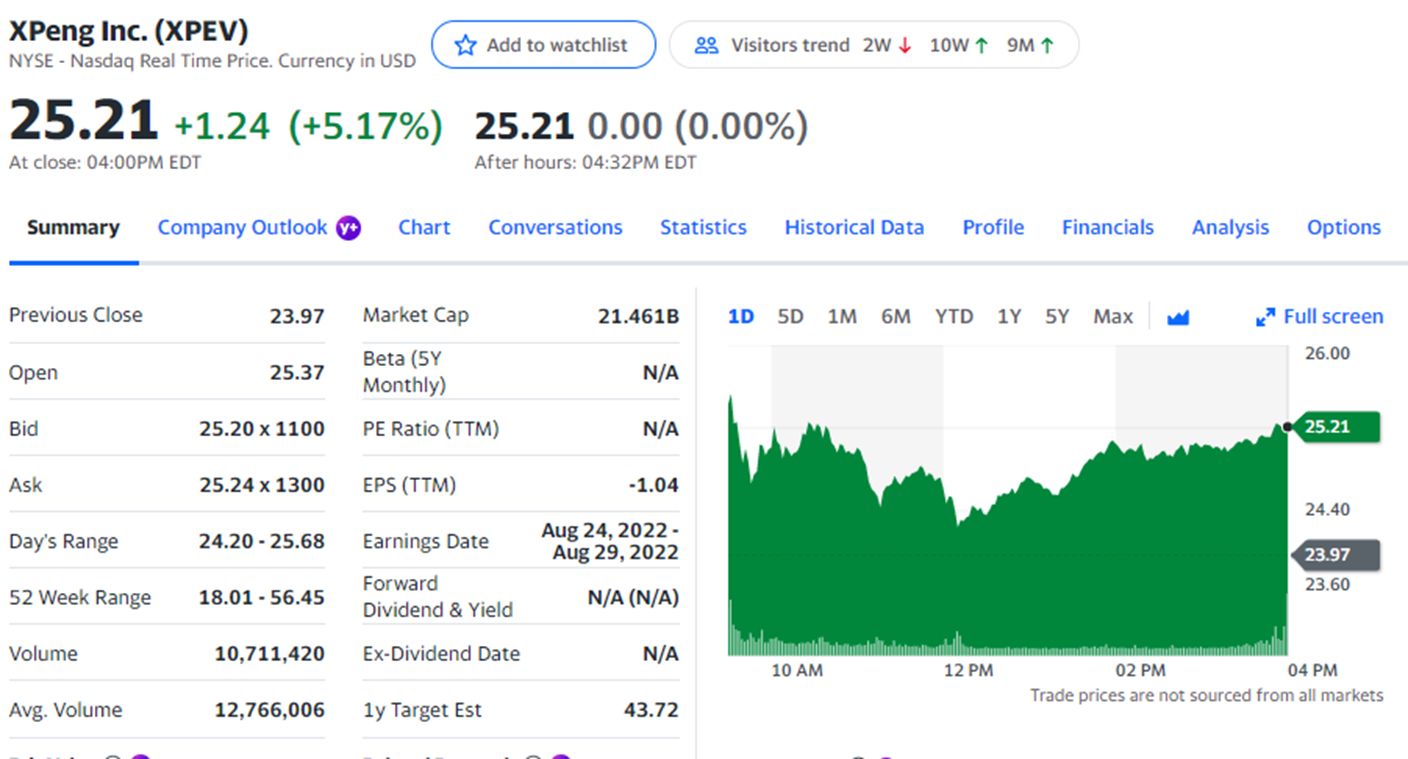Click the Company Outlook premium badge icon

point(348,228)
